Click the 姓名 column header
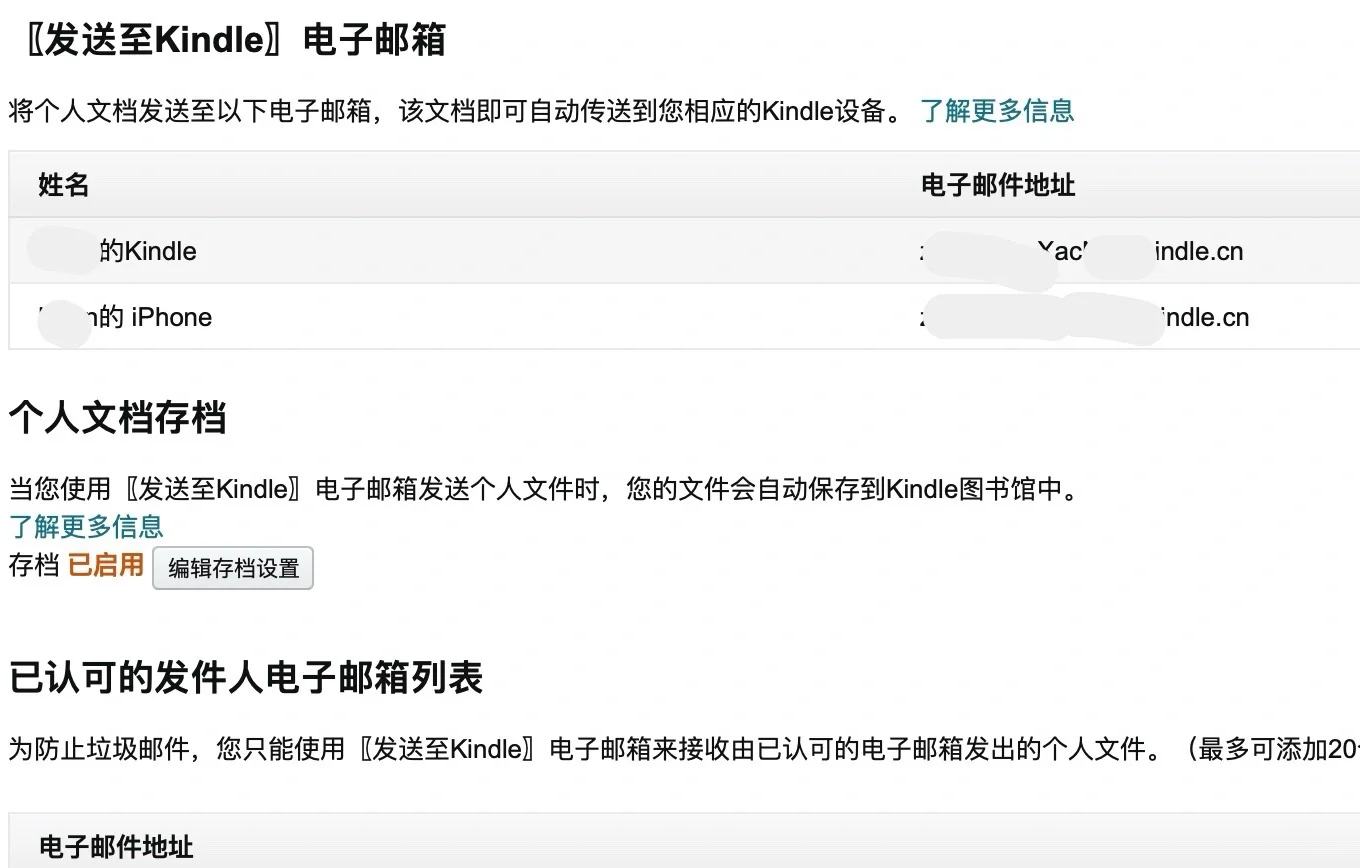The image size is (1360, 868). coord(64,185)
